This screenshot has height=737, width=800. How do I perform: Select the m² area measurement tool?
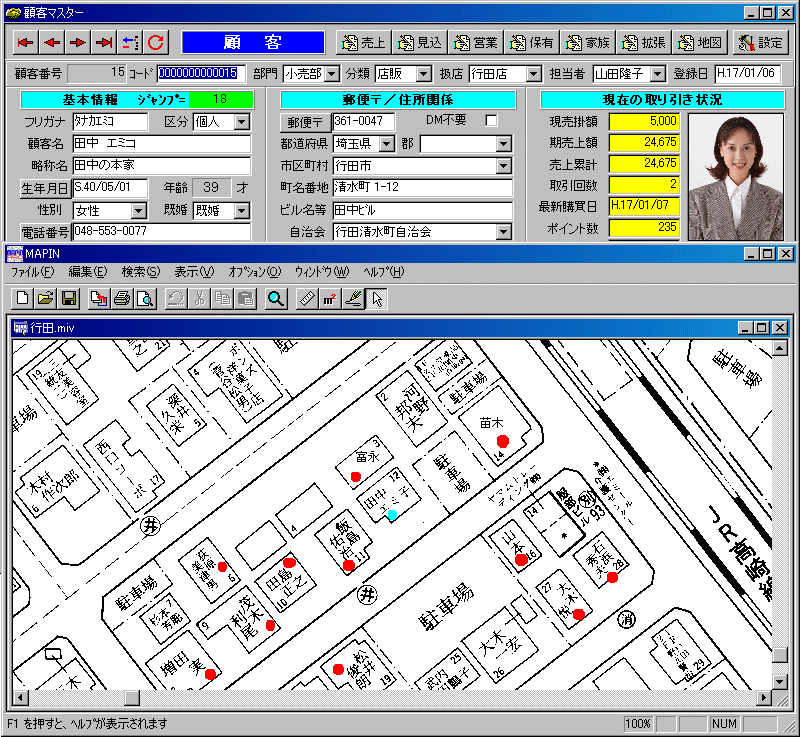point(330,298)
